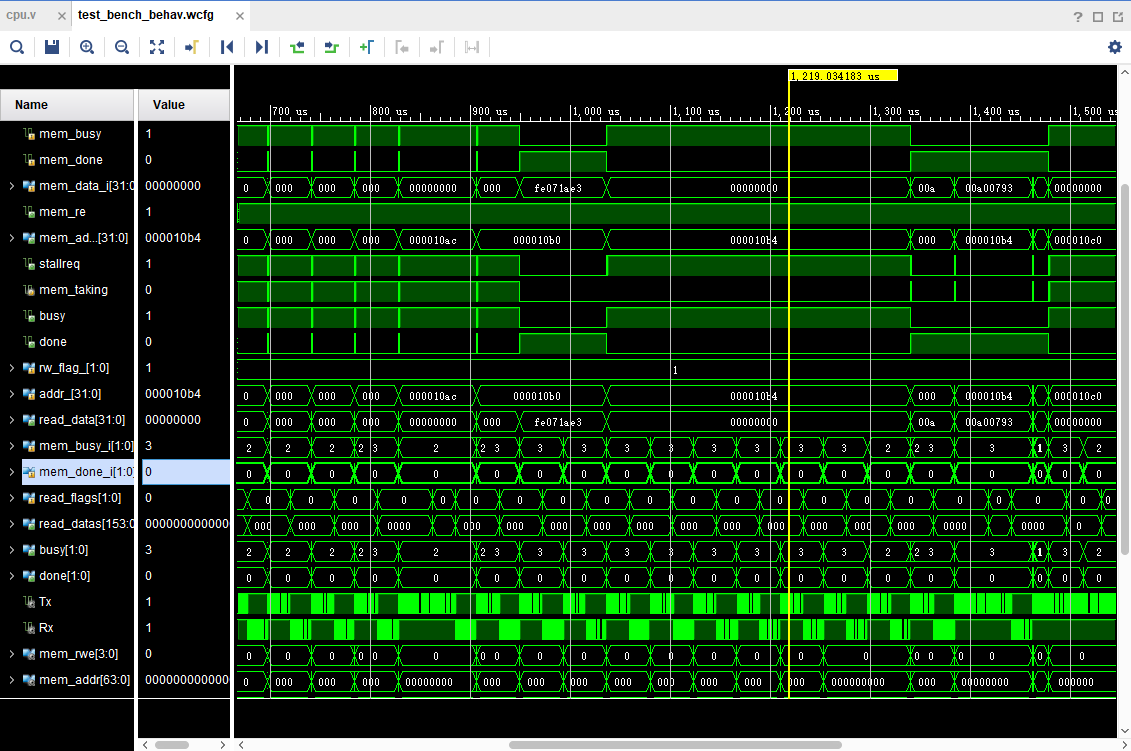Expand the mem_done_i[1:0] bus
The width and height of the screenshot is (1131, 751).
12,472
